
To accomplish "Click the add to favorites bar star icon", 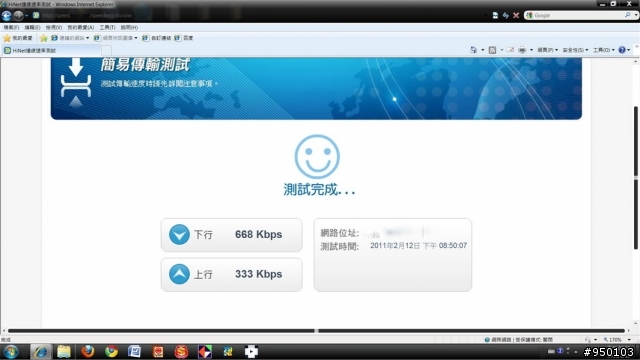I will click(x=43, y=38).
